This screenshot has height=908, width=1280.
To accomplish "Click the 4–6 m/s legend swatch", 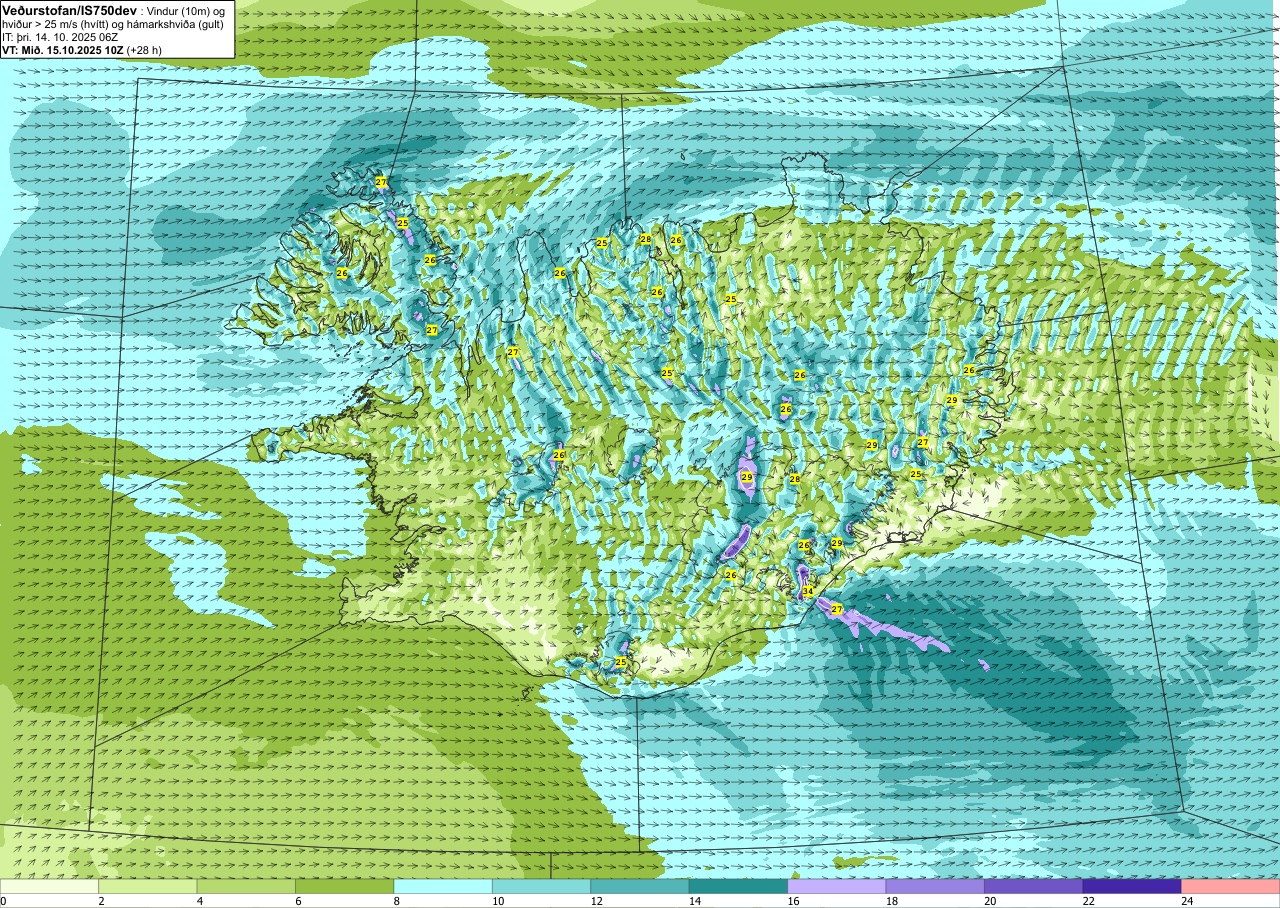I will 246,886.
